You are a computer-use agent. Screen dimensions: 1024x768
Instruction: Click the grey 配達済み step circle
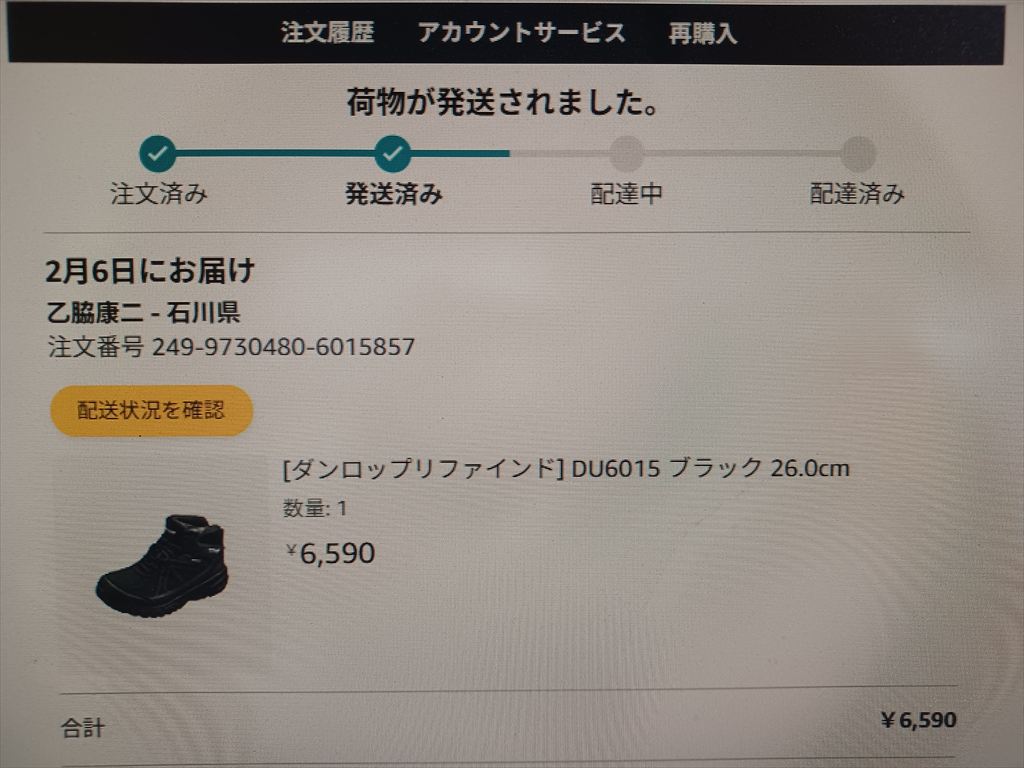click(858, 154)
